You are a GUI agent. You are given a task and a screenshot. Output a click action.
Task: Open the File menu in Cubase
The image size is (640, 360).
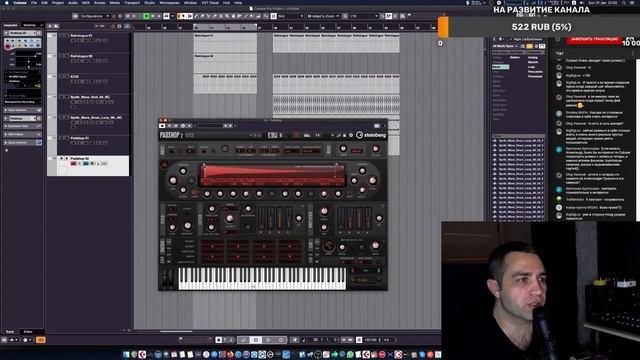pyautogui.click(x=34, y=2)
